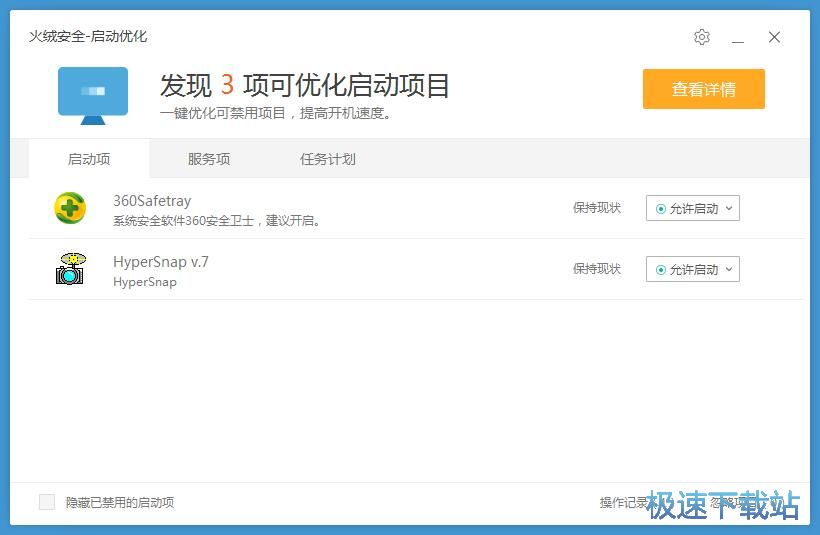The height and width of the screenshot is (535, 820).
Task: Open the 操作记录 link
Action: click(x=624, y=503)
